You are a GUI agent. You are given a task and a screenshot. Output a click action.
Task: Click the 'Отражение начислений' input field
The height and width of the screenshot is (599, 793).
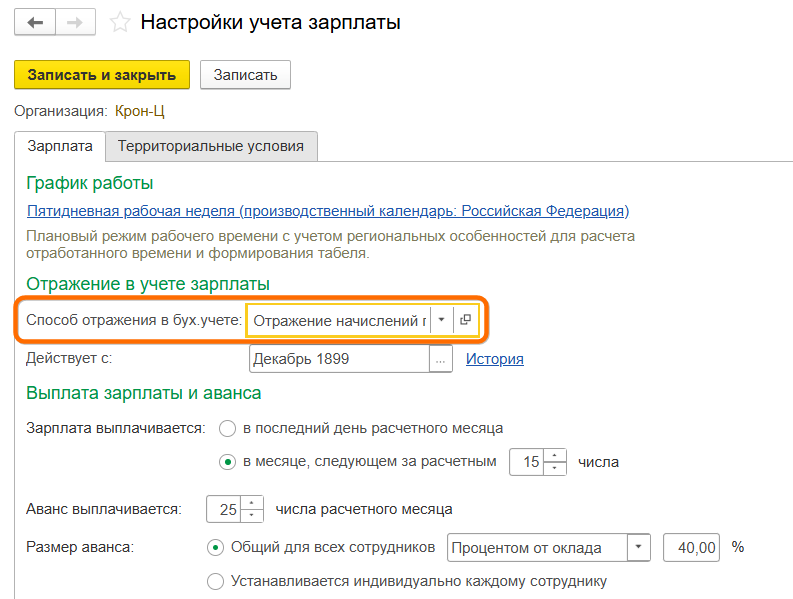(339, 320)
